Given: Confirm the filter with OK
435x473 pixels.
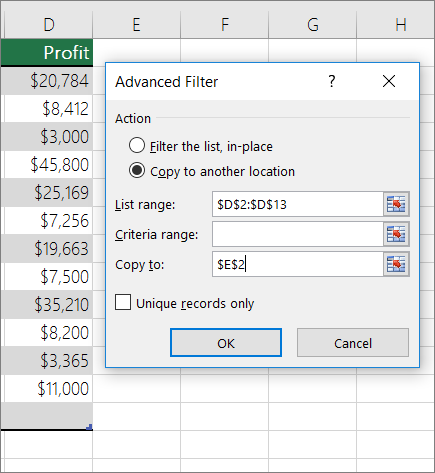Looking at the screenshot, I should click(226, 343).
